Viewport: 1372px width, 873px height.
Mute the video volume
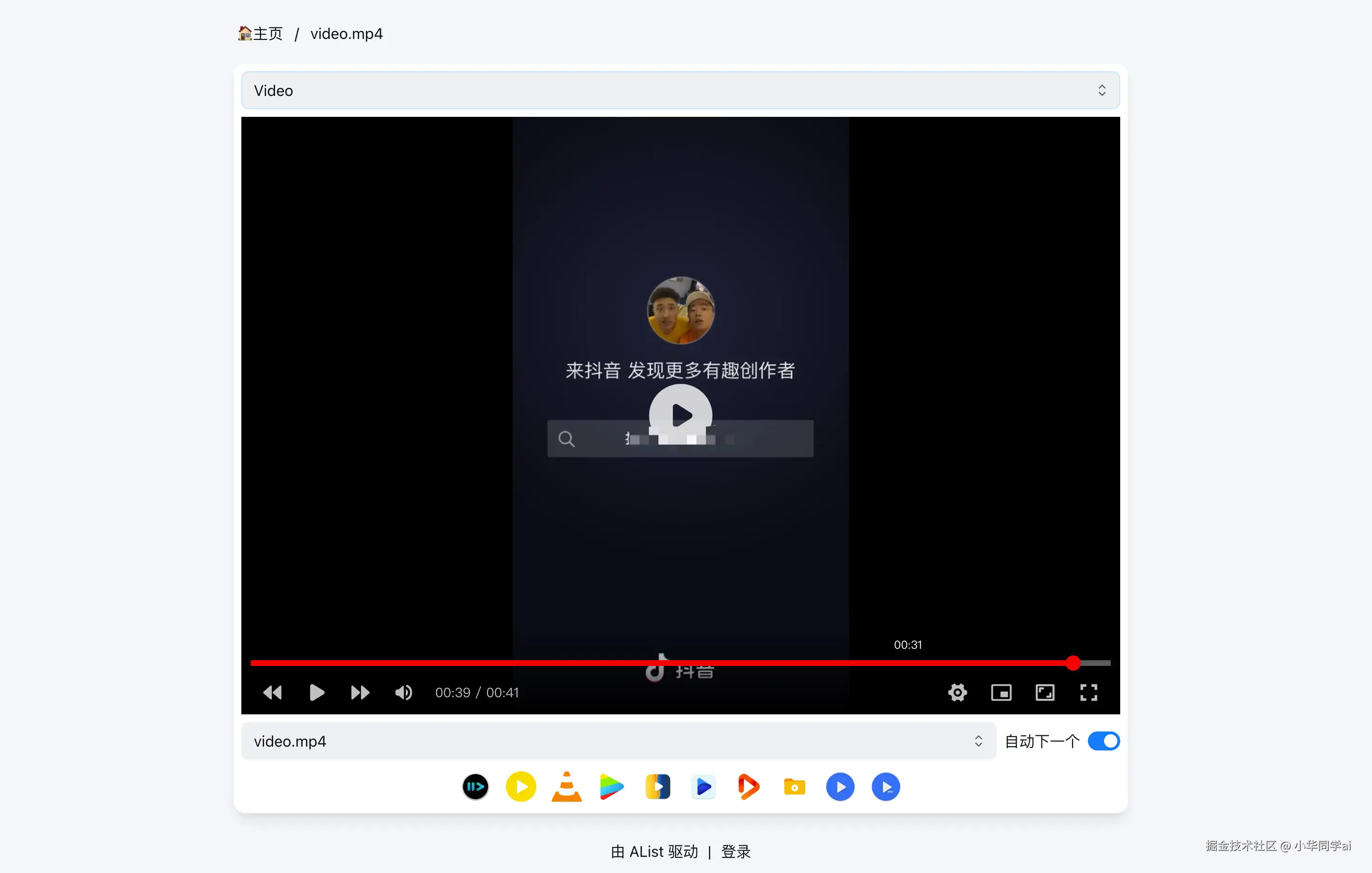pyautogui.click(x=403, y=693)
